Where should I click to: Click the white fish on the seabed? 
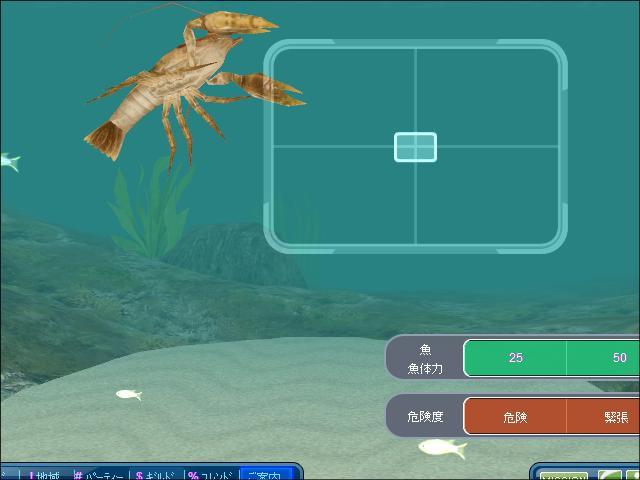point(441,447)
